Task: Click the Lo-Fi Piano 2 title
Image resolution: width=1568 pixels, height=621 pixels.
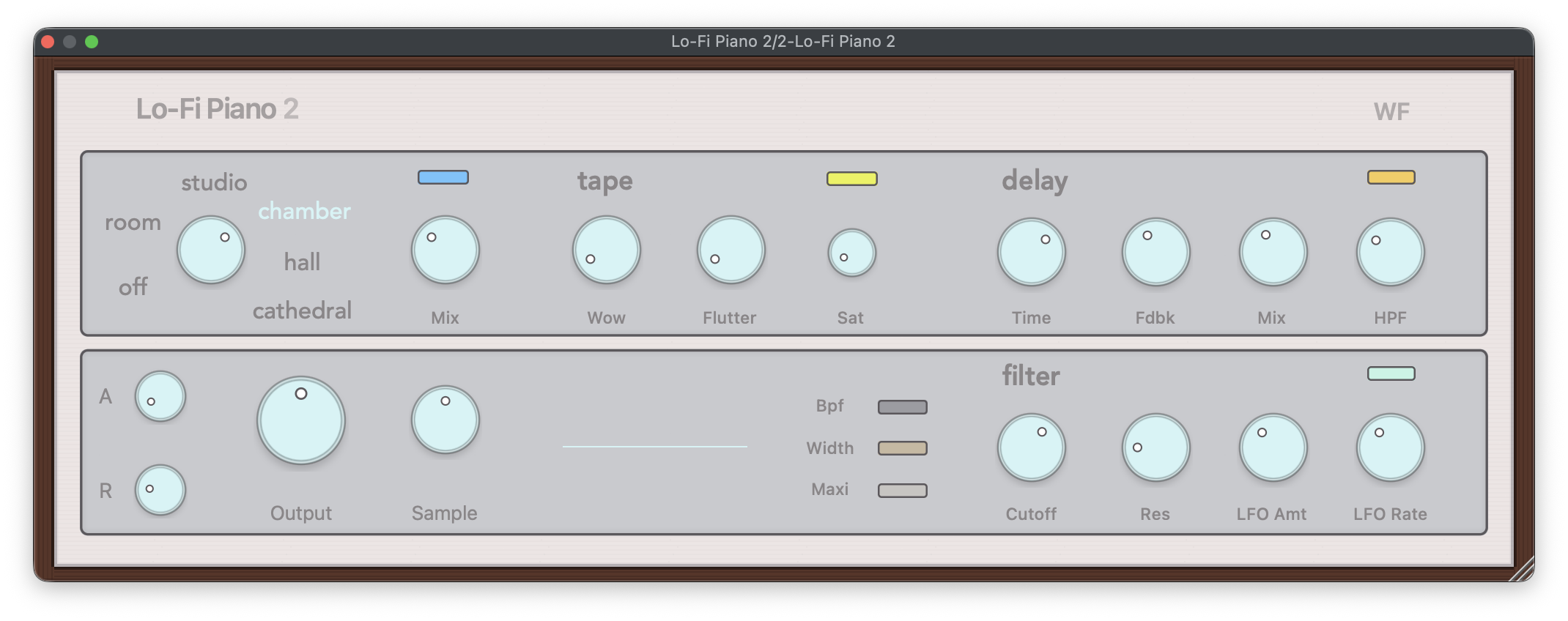Action: (x=217, y=109)
